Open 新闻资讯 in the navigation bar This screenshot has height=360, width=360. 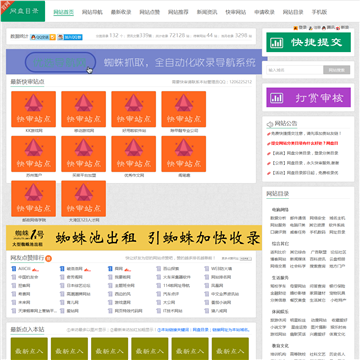(207, 12)
